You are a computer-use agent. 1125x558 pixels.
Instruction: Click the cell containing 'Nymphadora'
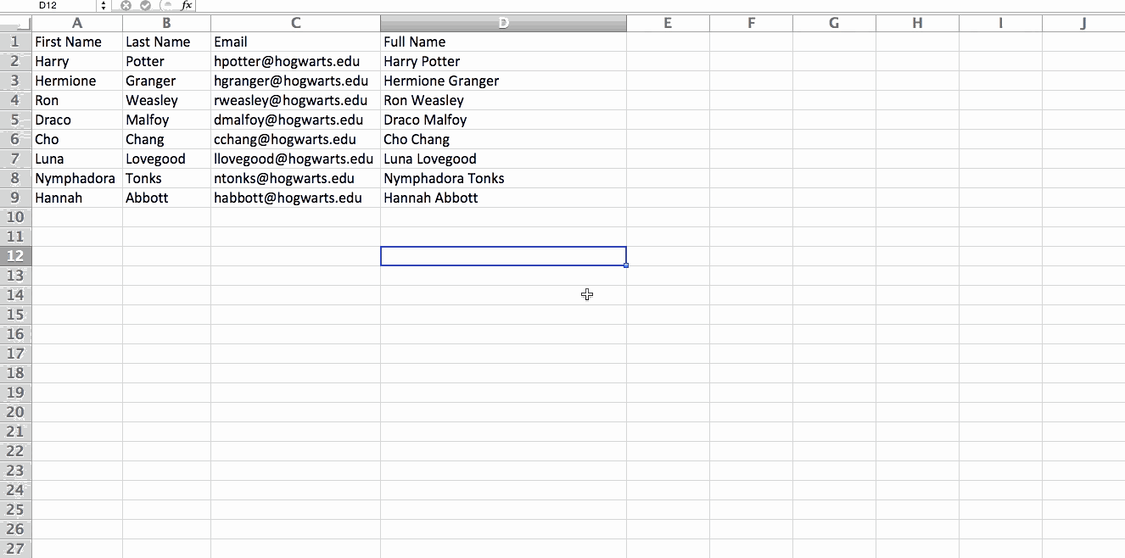[x=77, y=178]
